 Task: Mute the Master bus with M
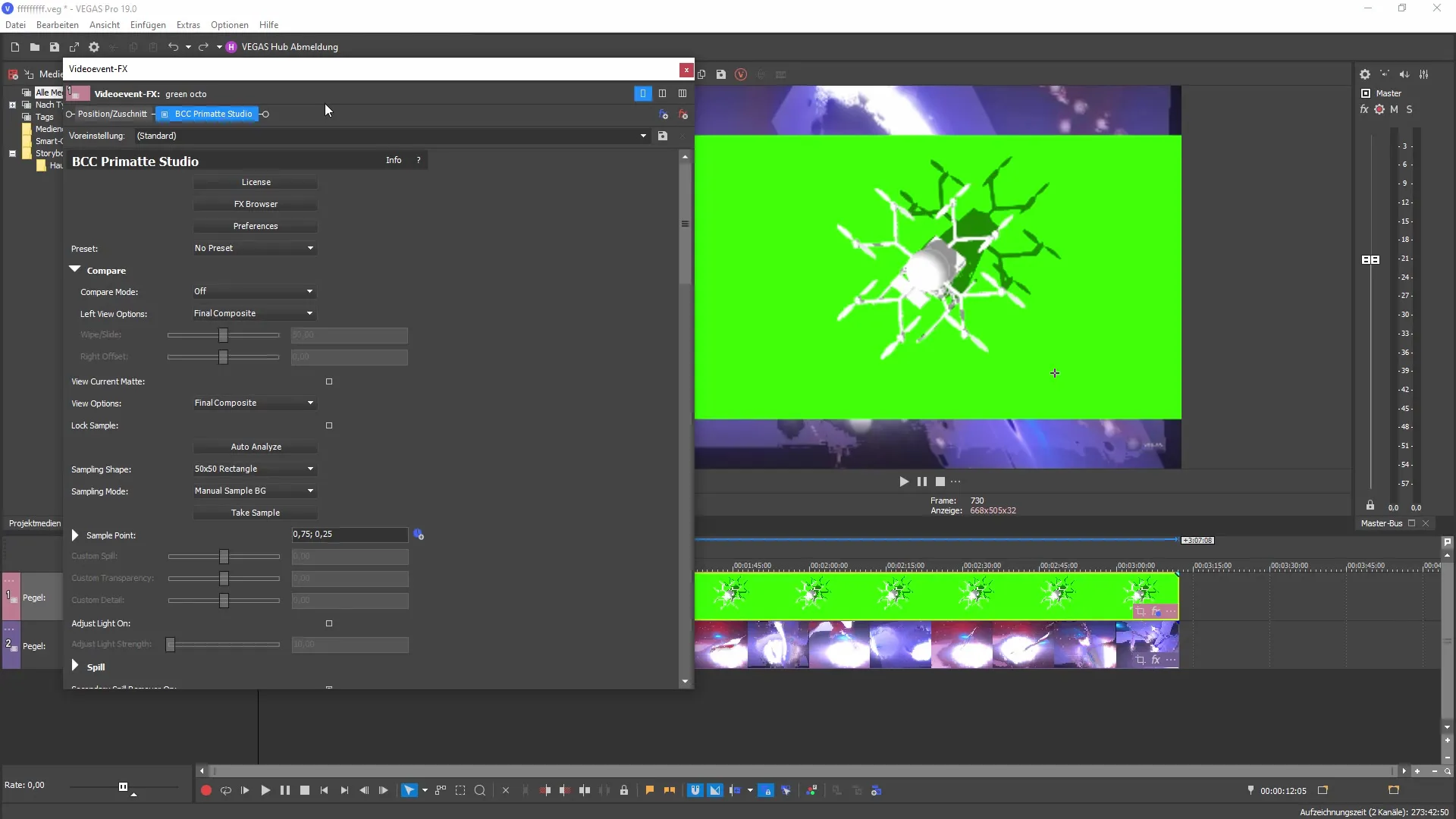pyautogui.click(x=1394, y=109)
